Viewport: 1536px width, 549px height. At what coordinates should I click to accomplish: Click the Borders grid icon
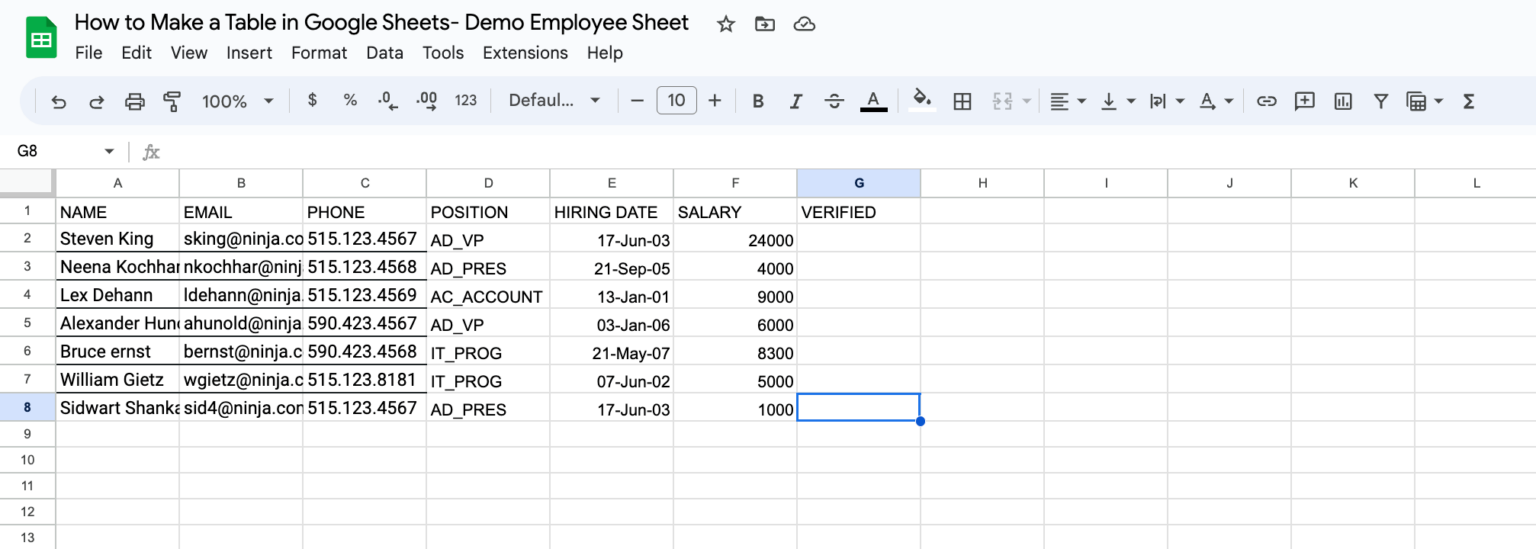(x=962, y=101)
